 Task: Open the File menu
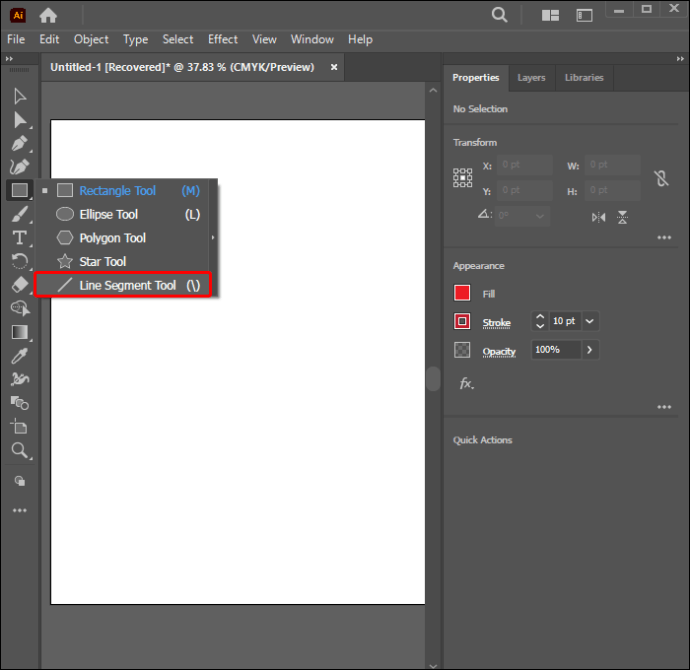16,40
